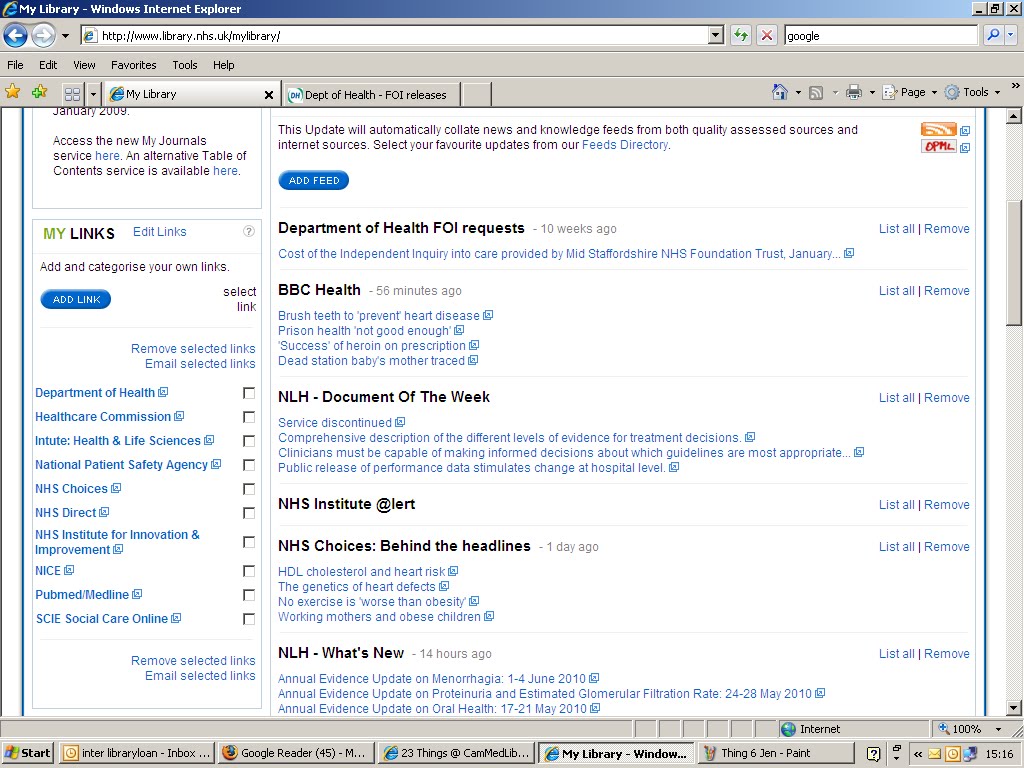This screenshot has height=768, width=1024.
Task: Open the Quick Tabs list dropdown arrow
Action: pos(93,94)
